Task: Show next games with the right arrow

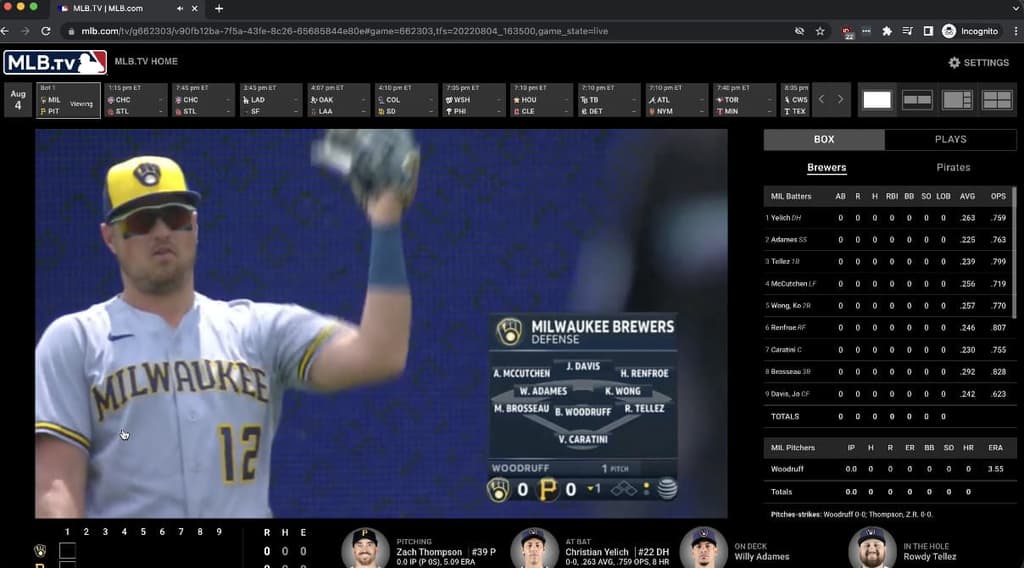Action: click(x=840, y=100)
